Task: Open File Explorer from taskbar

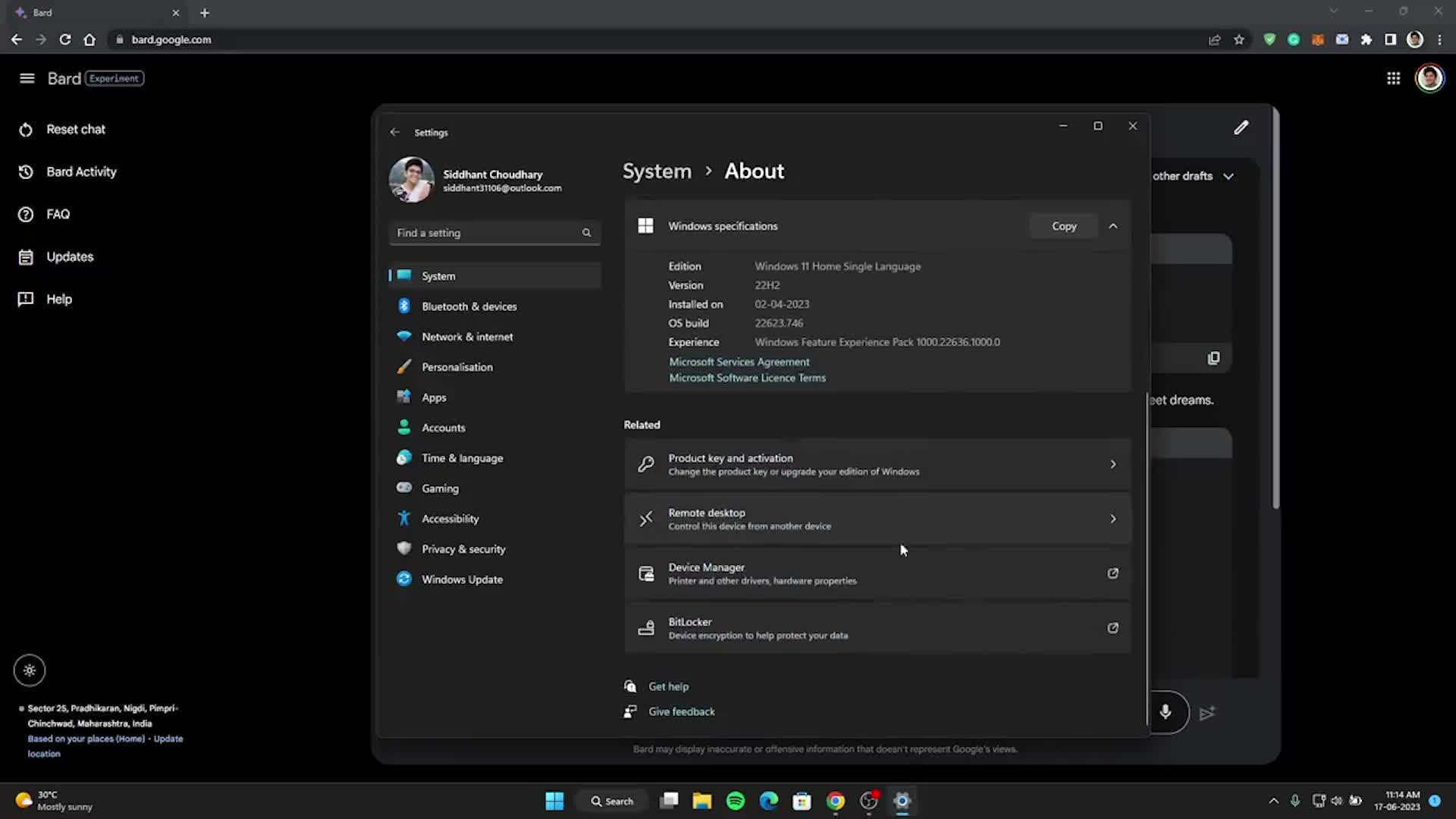Action: point(701,801)
